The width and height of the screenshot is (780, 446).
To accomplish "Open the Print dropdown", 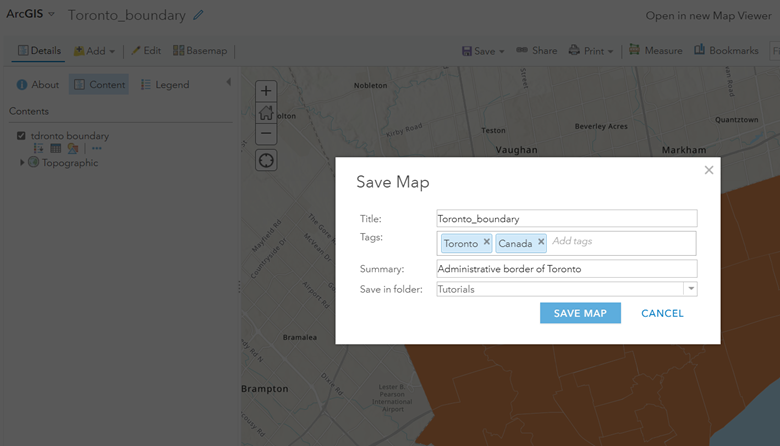I will tap(591, 51).
